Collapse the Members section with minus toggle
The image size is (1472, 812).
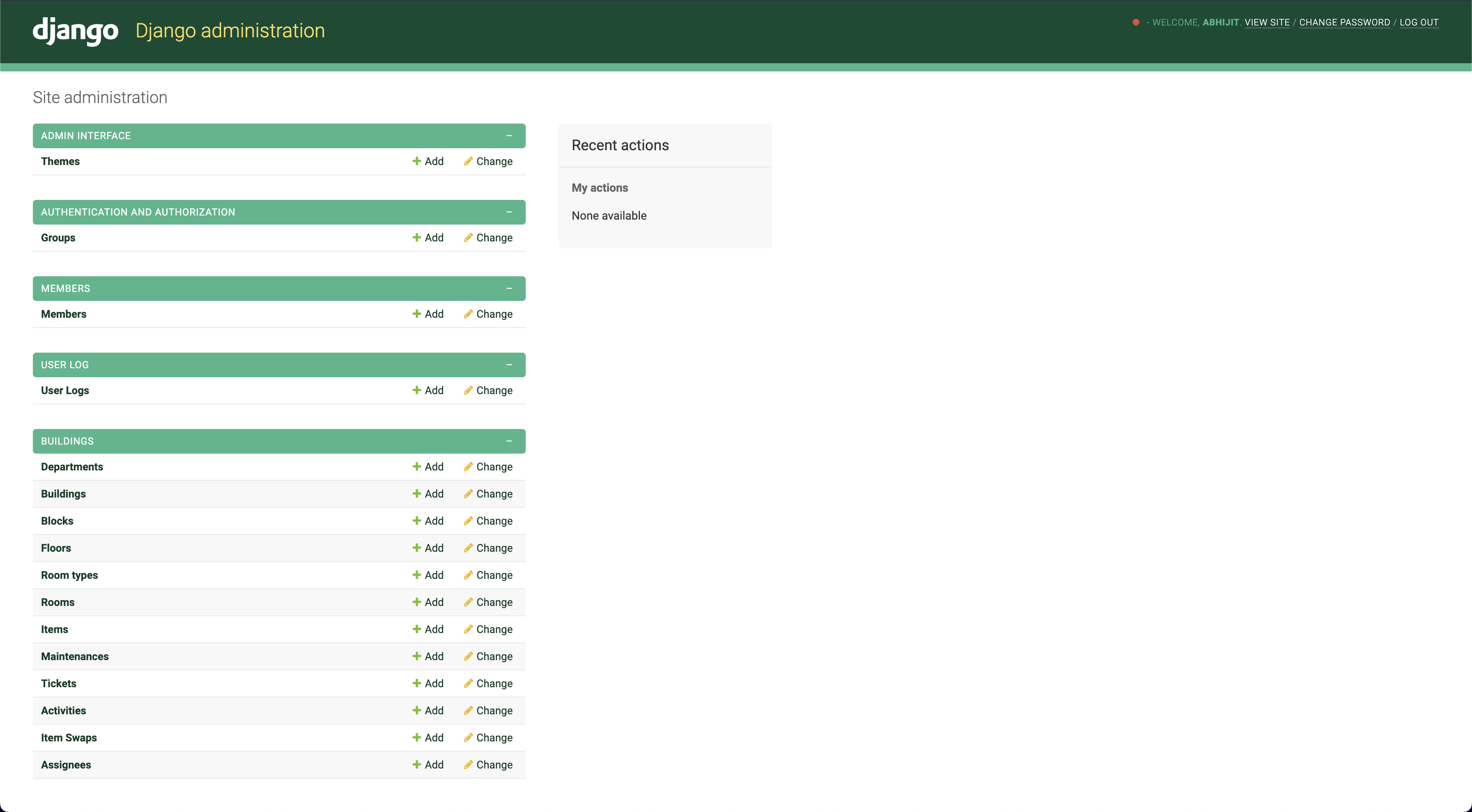click(x=509, y=288)
